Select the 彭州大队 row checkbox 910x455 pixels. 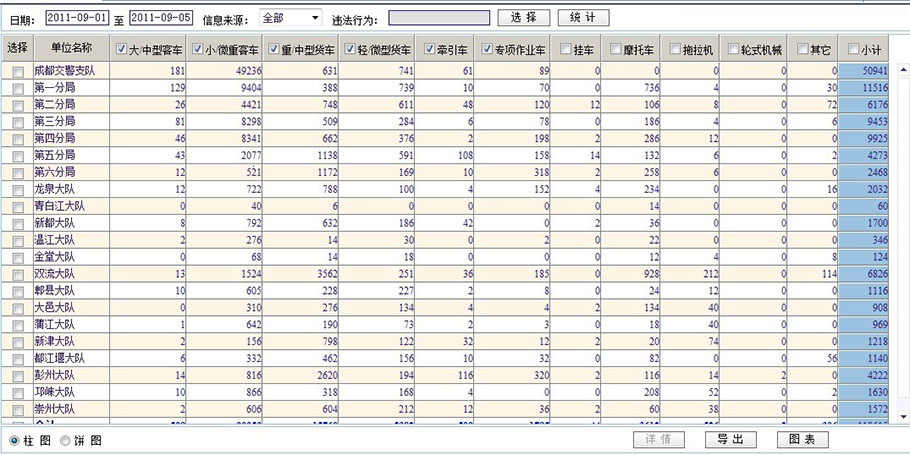pos(18,376)
